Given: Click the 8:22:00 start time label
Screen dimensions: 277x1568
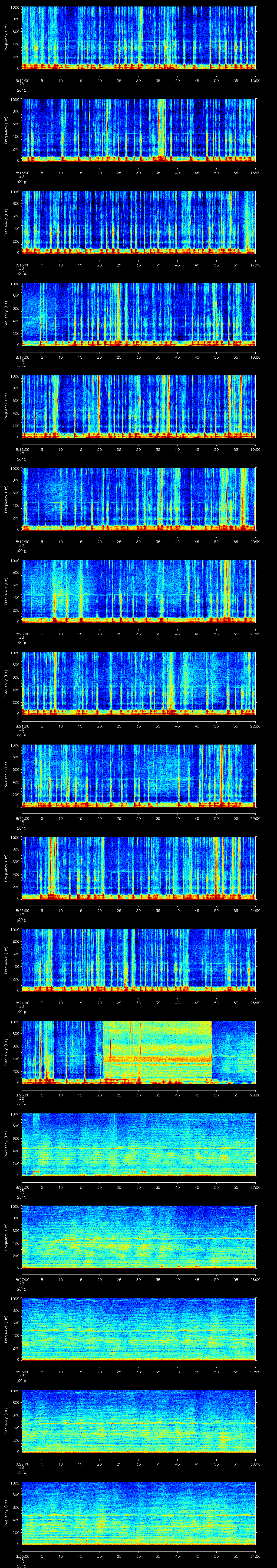Looking at the screenshot, I should pyautogui.click(x=22, y=818).
